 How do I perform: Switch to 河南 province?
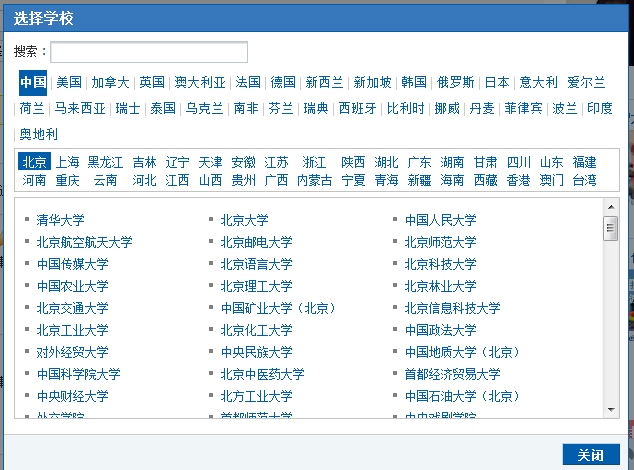[x=34, y=180]
